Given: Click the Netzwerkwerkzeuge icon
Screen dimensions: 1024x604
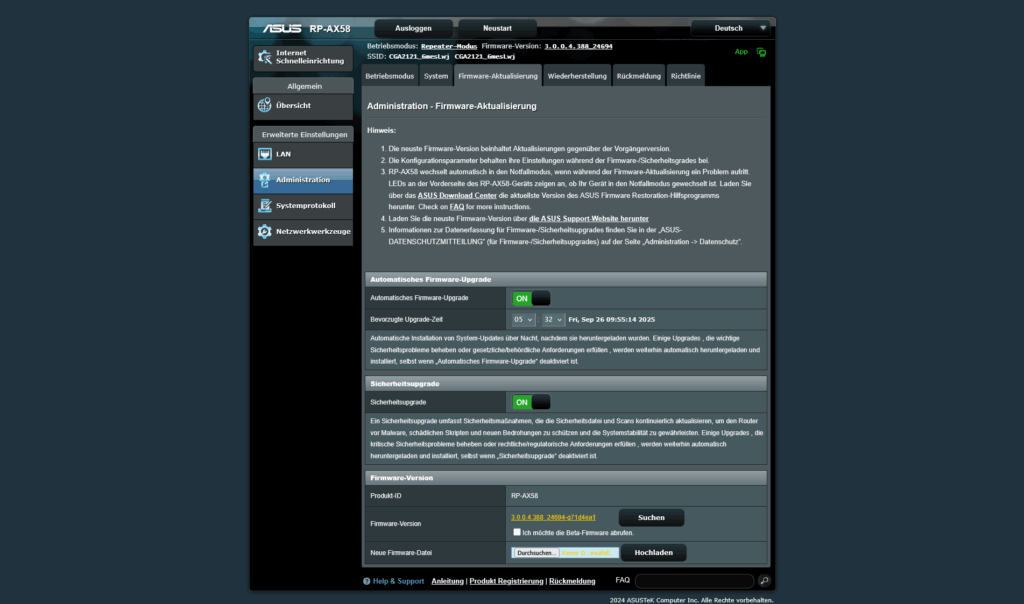Looking at the screenshot, I should pyautogui.click(x=265, y=231).
